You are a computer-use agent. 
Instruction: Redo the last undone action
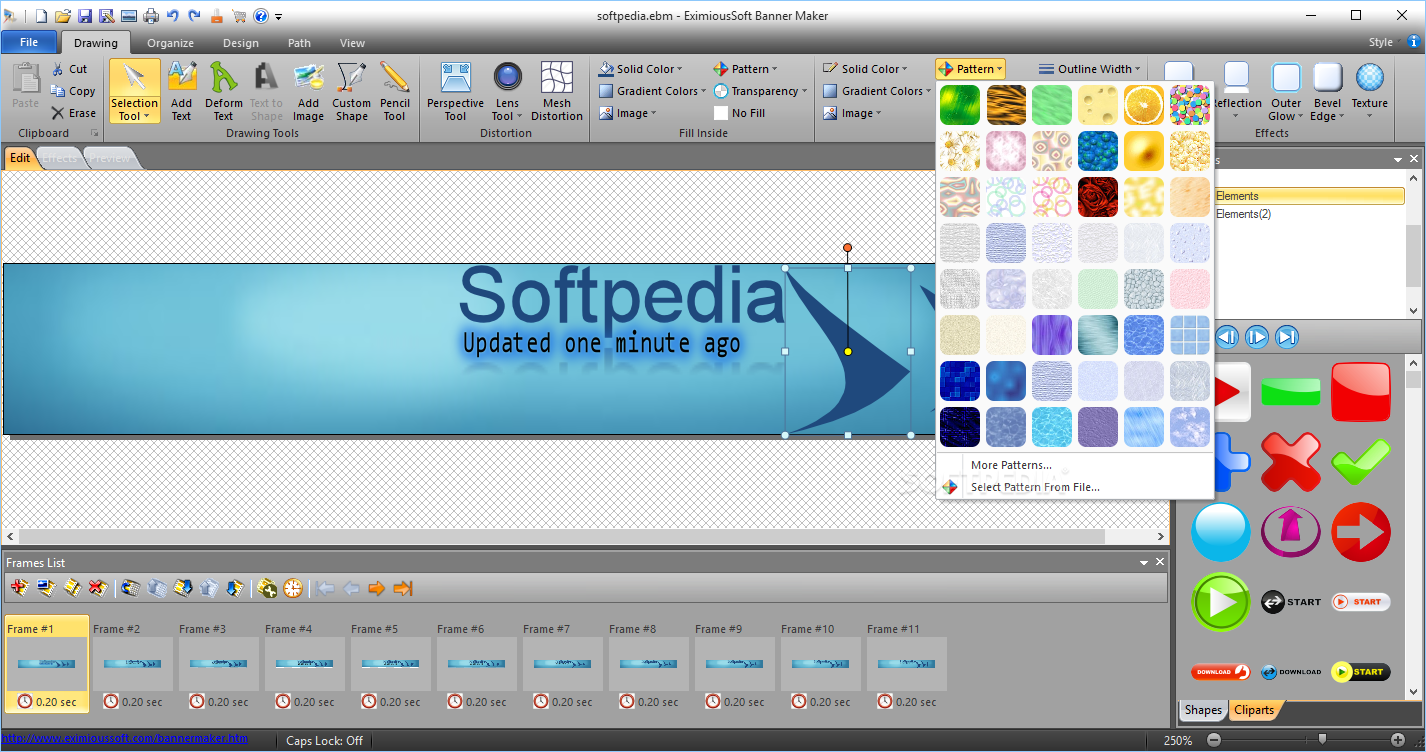[194, 16]
